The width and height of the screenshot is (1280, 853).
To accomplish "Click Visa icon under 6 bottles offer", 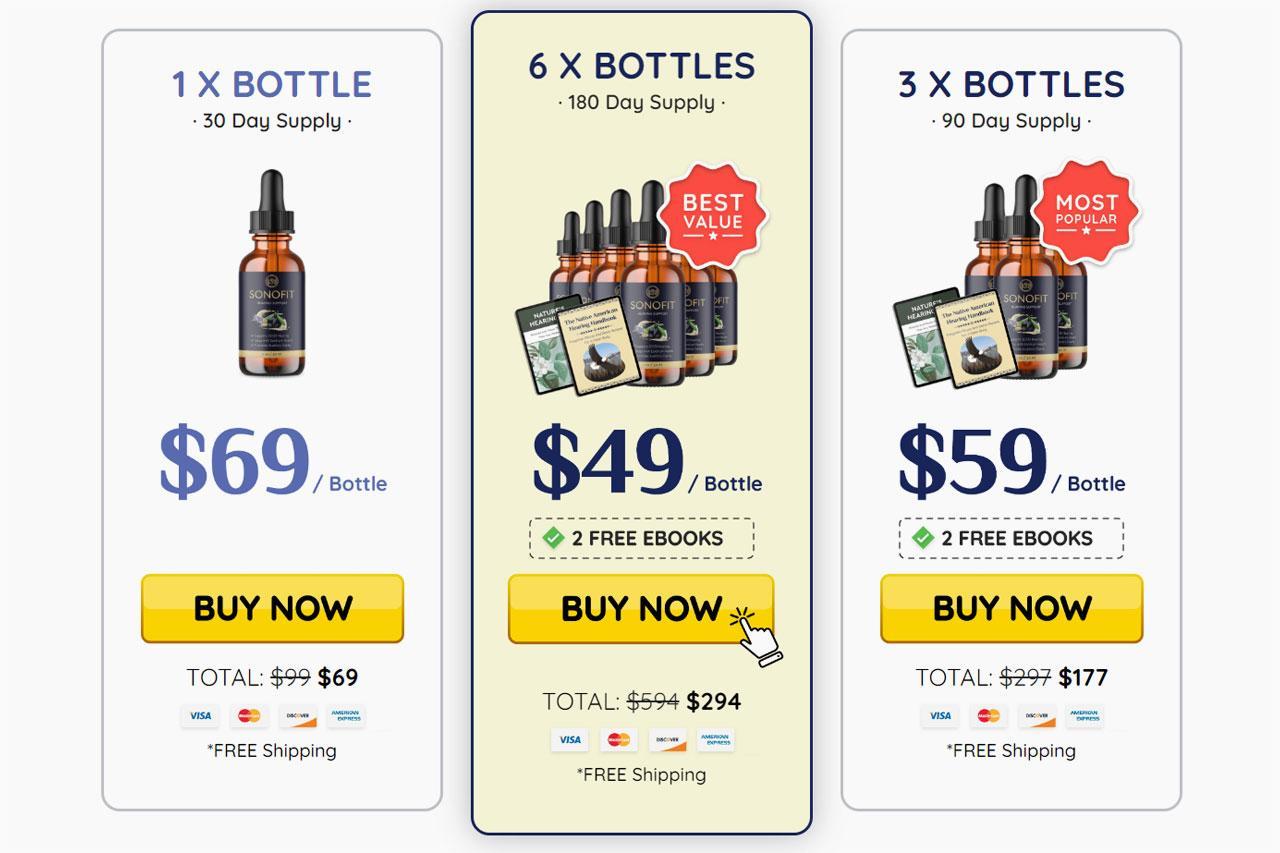I will 570,740.
